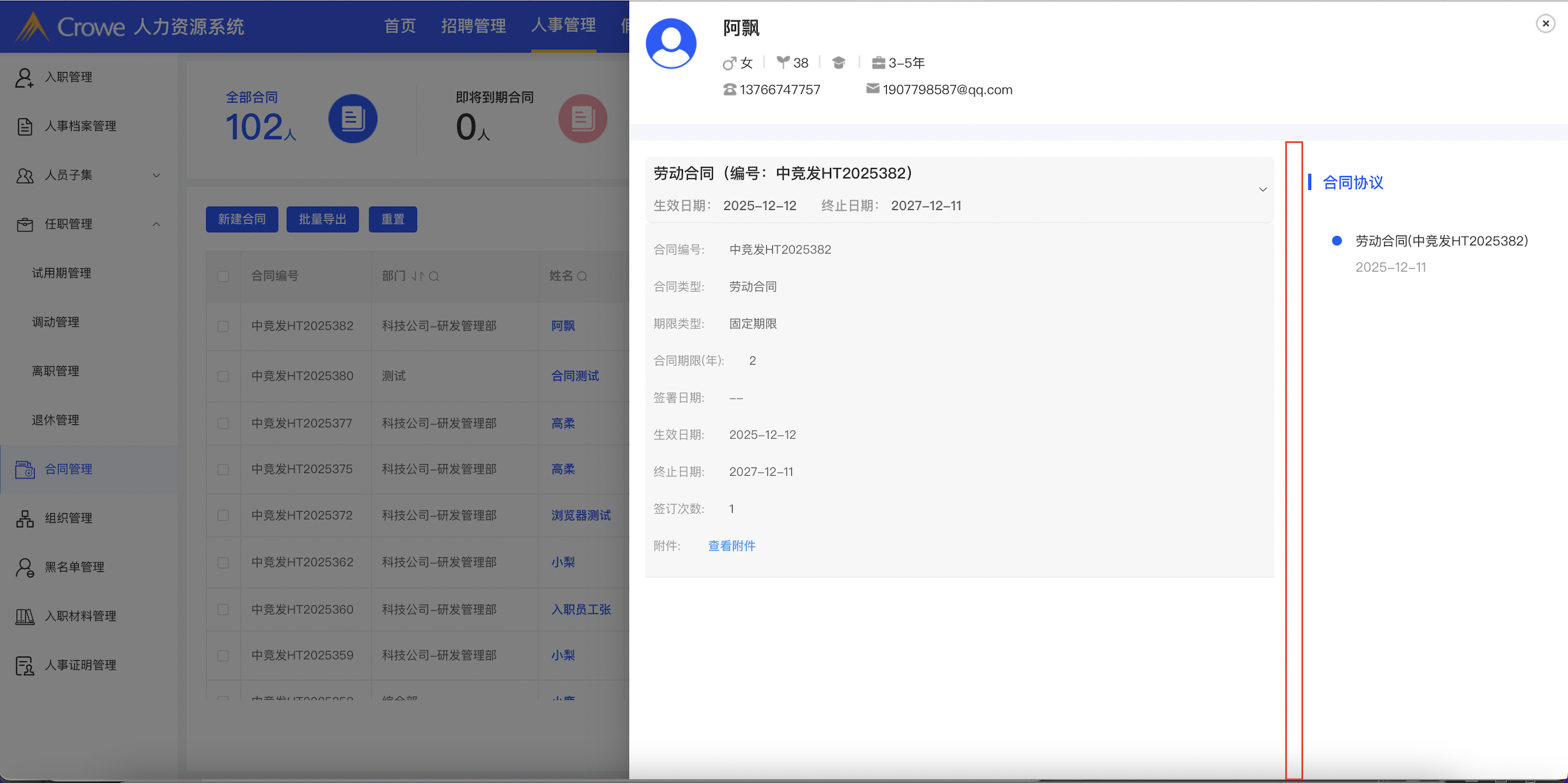Image resolution: width=1568 pixels, height=783 pixels.
Task: Click the blue 全部合同 document icon
Action: pyautogui.click(x=353, y=118)
